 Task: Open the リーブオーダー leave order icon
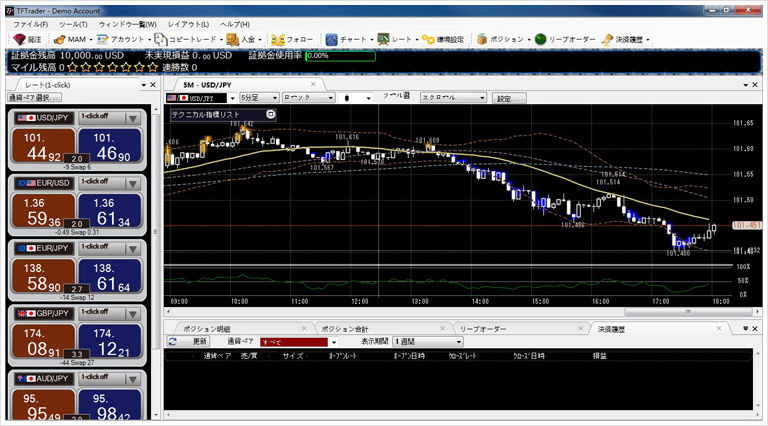[541, 39]
